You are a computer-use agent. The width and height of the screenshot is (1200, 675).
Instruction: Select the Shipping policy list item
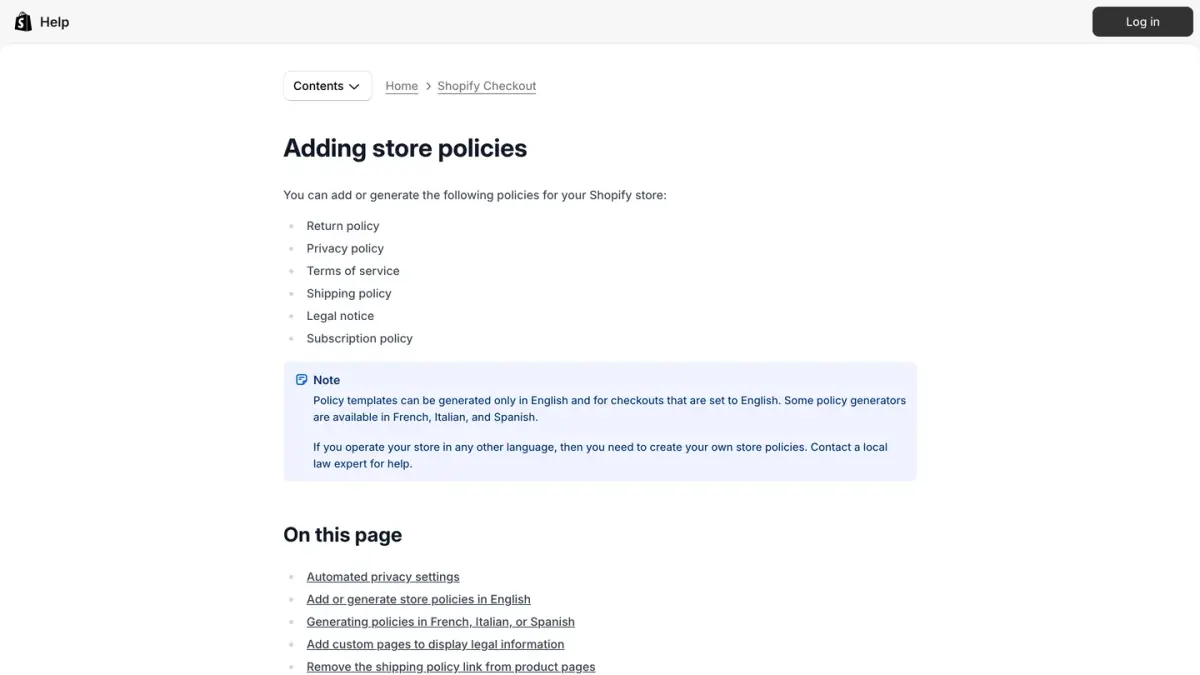coord(349,293)
